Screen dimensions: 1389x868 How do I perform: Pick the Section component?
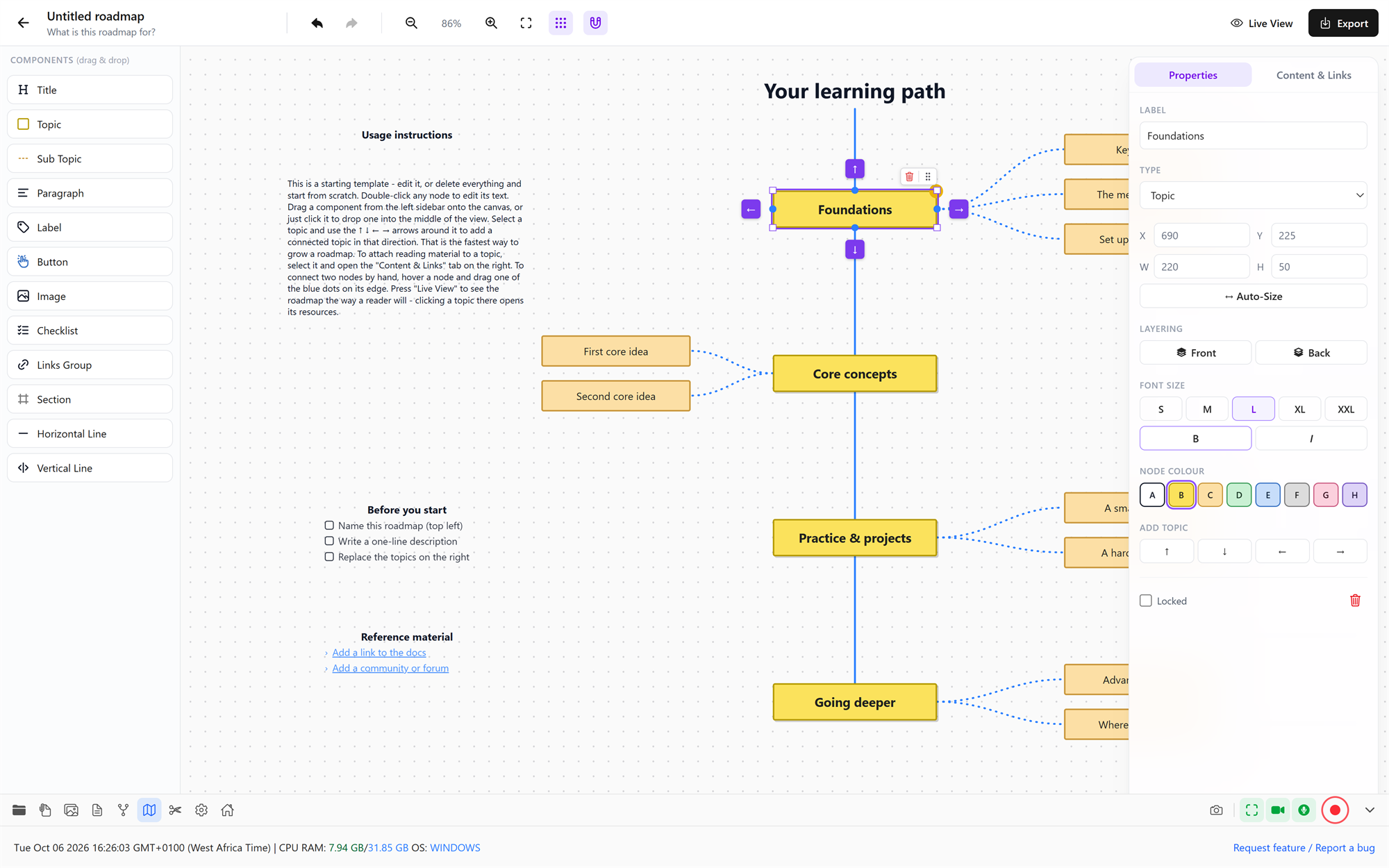(x=90, y=399)
